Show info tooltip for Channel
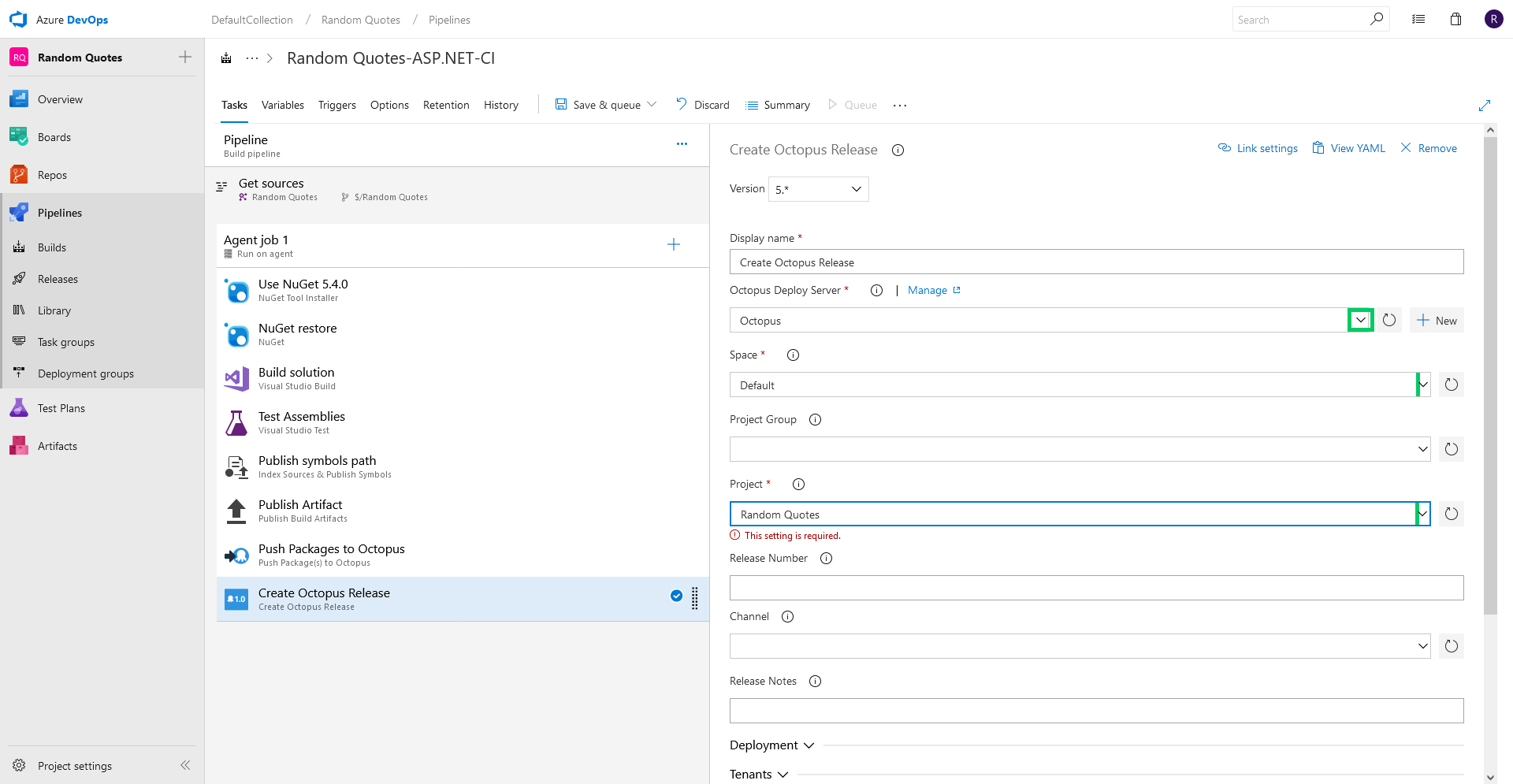The height and width of the screenshot is (784, 1513). (787, 616)
